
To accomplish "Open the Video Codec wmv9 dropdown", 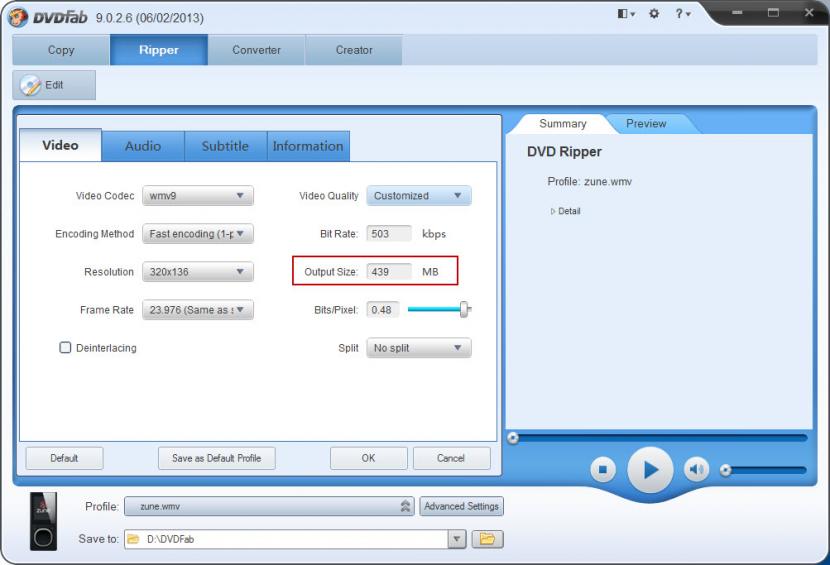I will tap(198, 196).
